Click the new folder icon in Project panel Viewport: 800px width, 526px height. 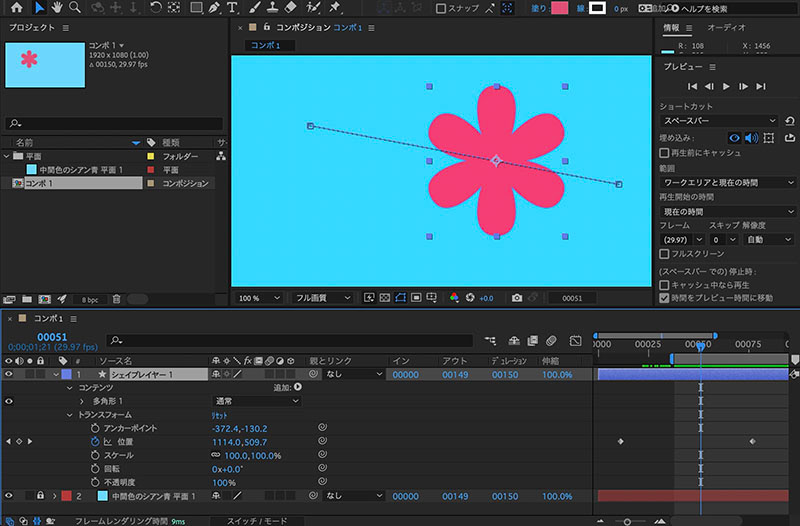(27, 299)
